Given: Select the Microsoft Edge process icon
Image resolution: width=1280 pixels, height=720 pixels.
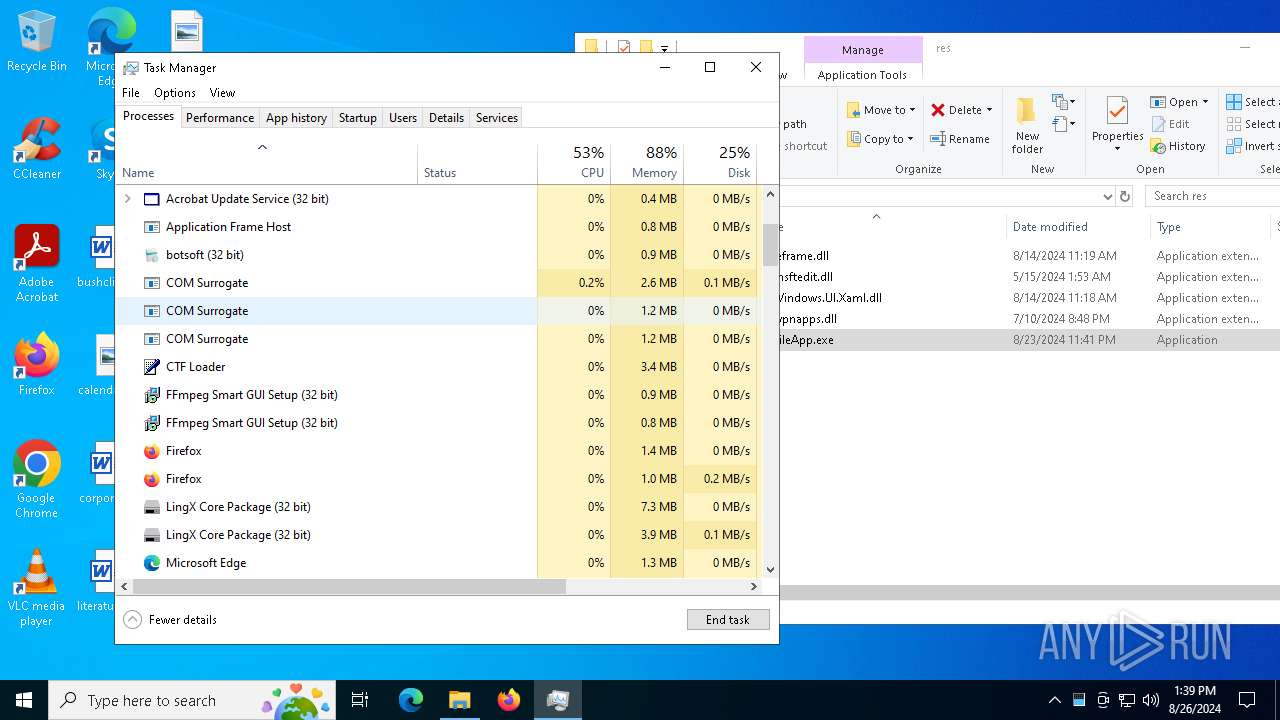Looking at the screenshot, I should (x=152, y=563).
